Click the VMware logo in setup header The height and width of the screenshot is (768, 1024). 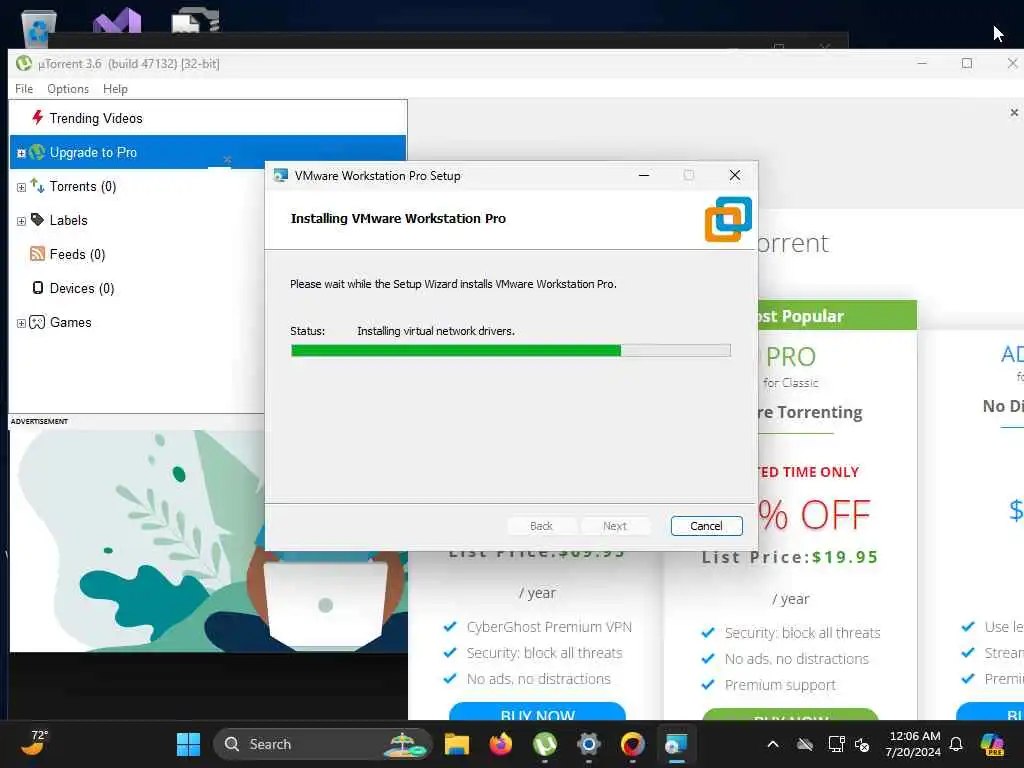(728, 219)
